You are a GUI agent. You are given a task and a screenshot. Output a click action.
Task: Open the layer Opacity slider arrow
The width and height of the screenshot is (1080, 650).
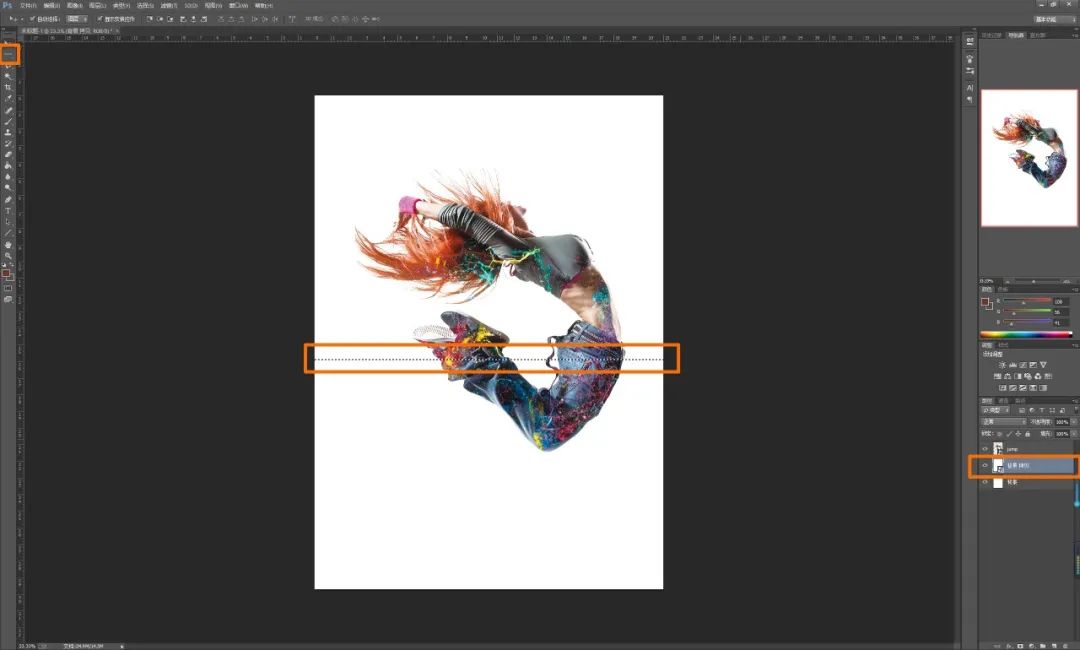click(1074, 422)
